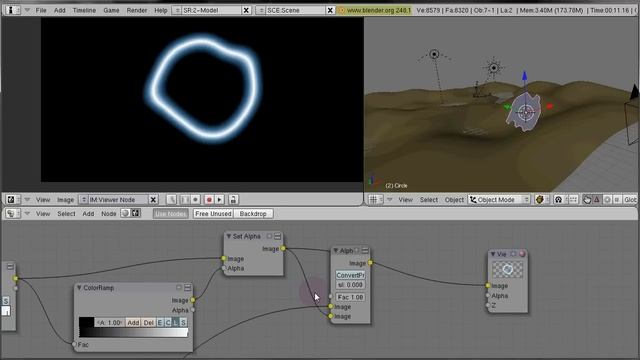640x360 pixels.
Task: Click the ColorRamp Del button
Action: pos(149,322)
